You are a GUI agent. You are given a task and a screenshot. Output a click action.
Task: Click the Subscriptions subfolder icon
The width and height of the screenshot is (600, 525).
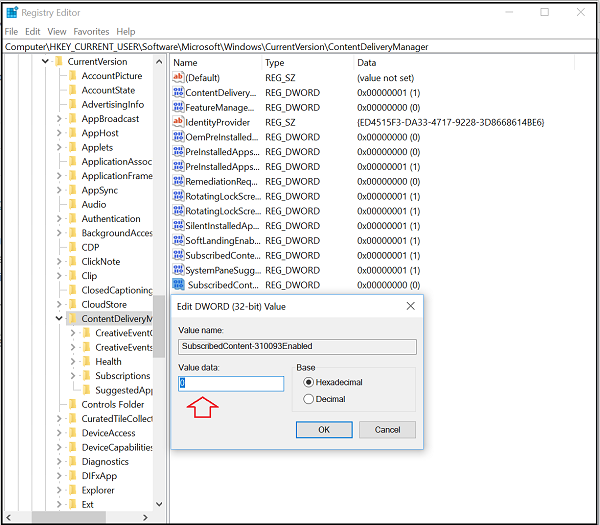(x=86, y=375)
